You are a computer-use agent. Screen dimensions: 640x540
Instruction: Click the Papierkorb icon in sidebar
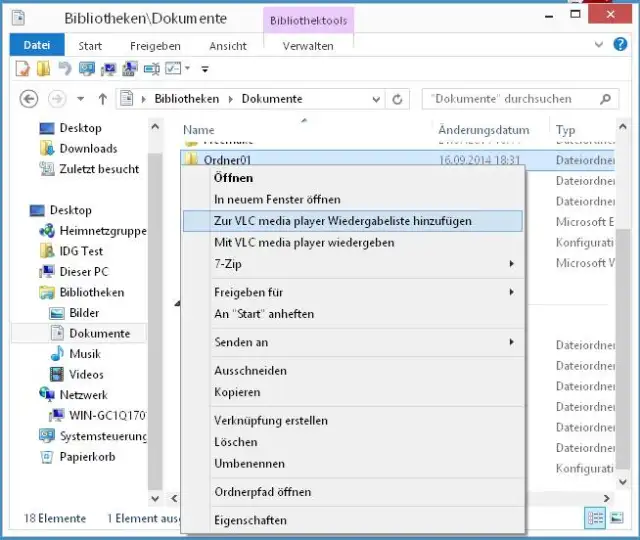(47, 457)
